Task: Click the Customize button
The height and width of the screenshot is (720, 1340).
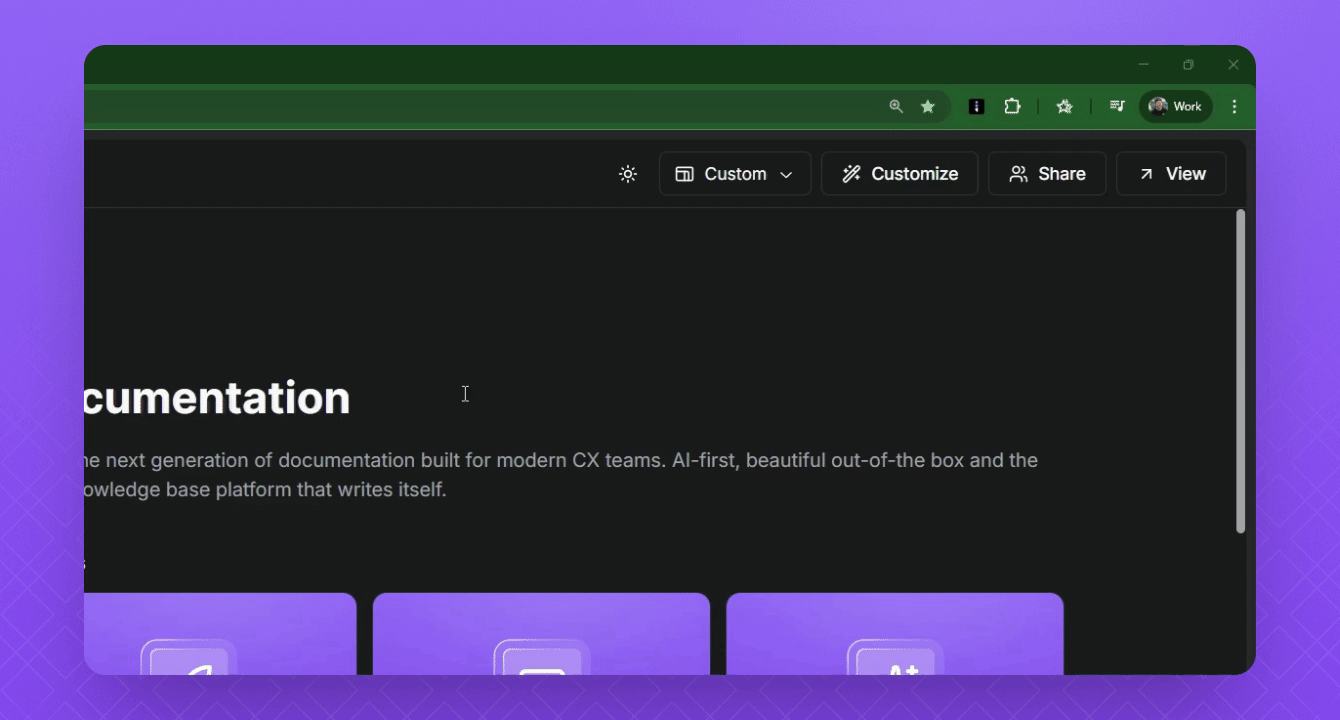Action: pos(900,174)
